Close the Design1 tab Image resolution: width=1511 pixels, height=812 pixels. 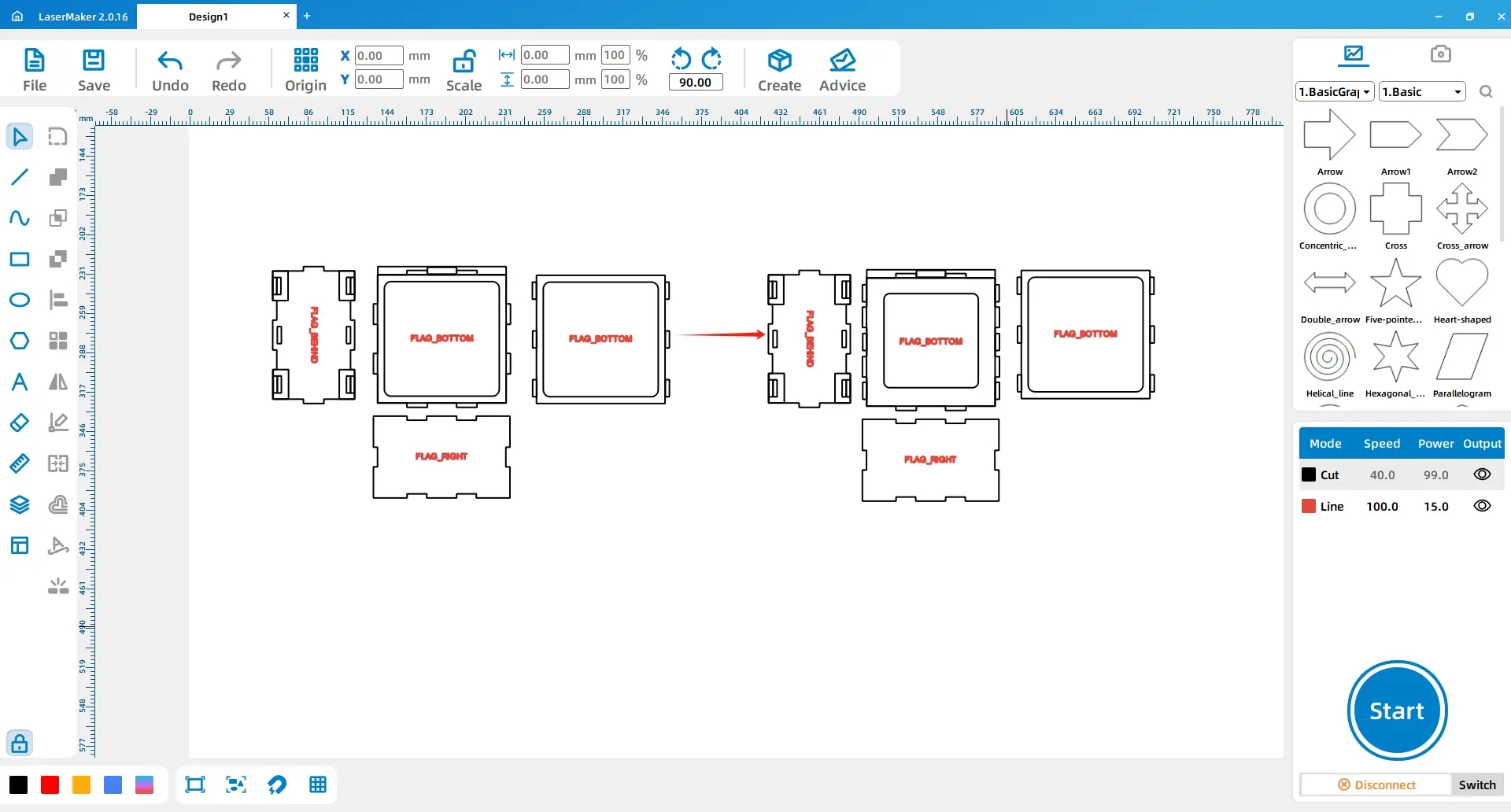286,15
